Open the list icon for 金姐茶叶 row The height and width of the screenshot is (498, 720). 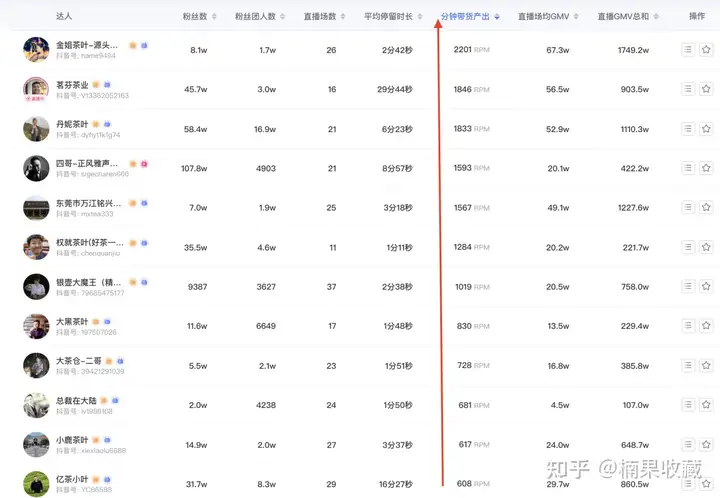coord(687,49)
